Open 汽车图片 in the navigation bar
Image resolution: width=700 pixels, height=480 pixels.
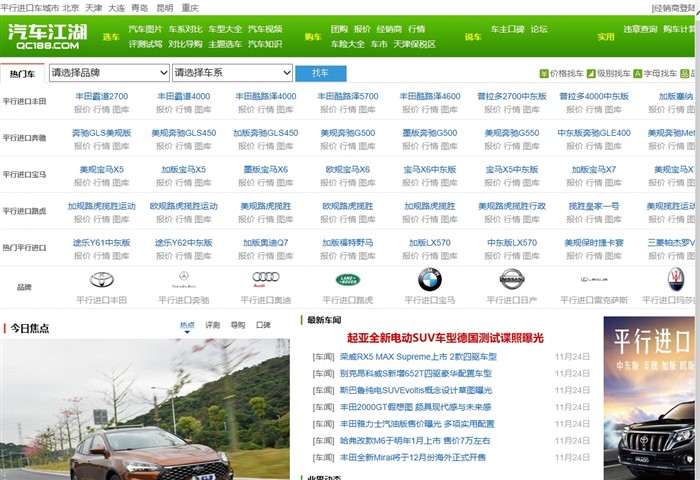[x=146, y=29]
